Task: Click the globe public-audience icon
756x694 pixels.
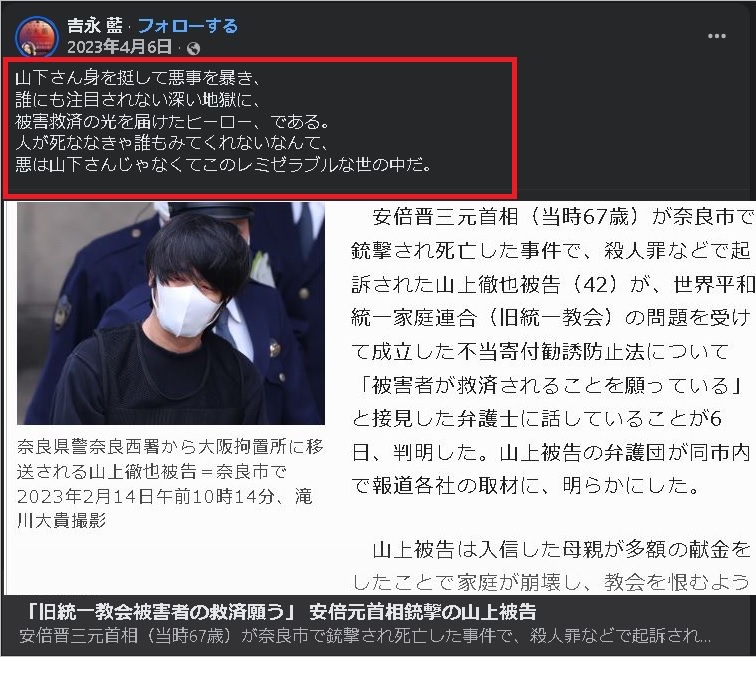Action: point(193,48)
